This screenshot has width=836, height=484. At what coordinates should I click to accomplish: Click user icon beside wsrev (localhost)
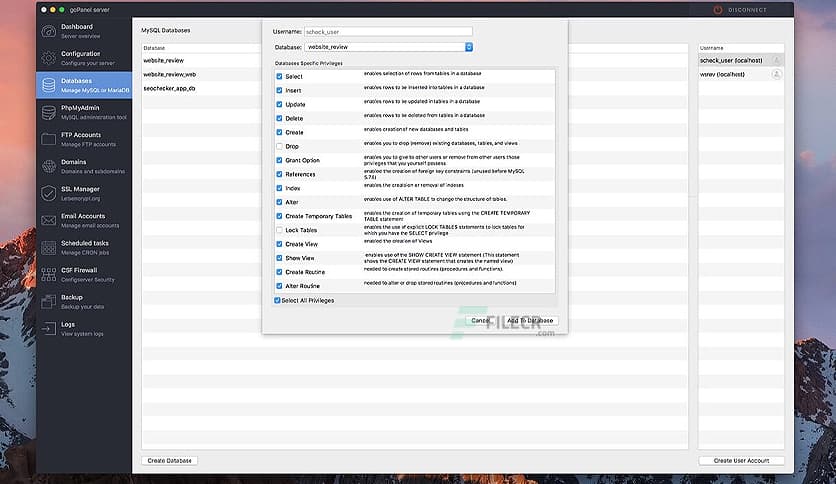(776, 74)
